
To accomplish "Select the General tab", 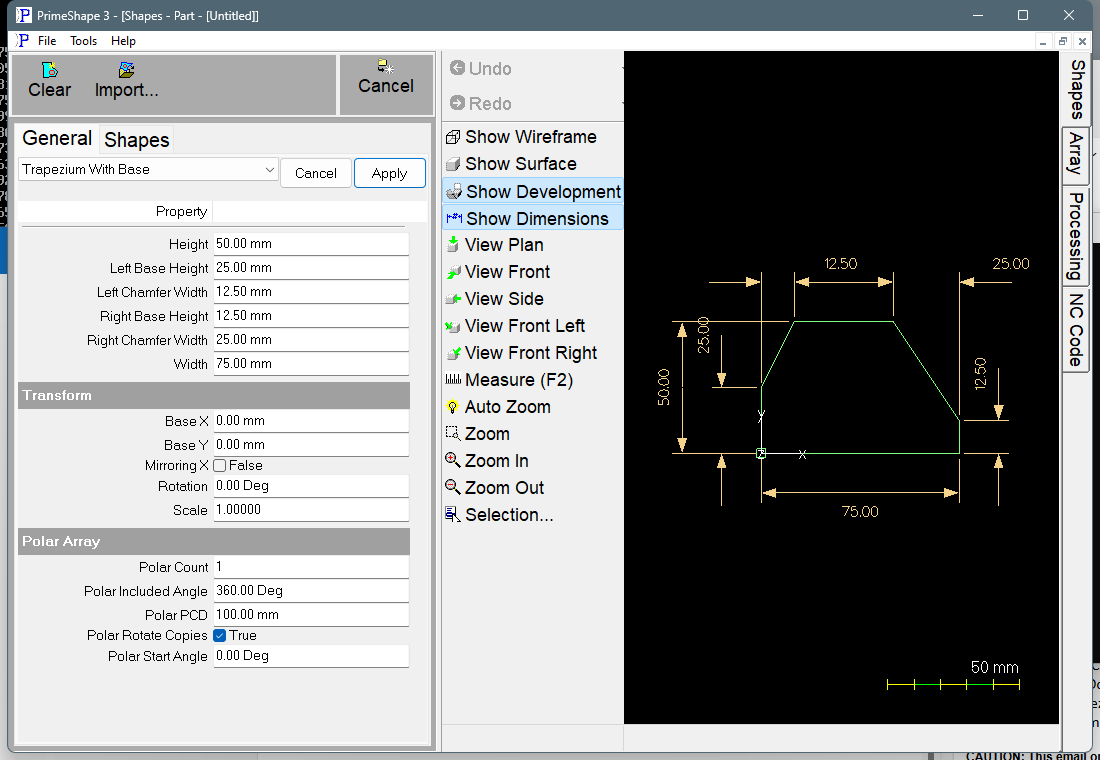I will pos(57,138).
